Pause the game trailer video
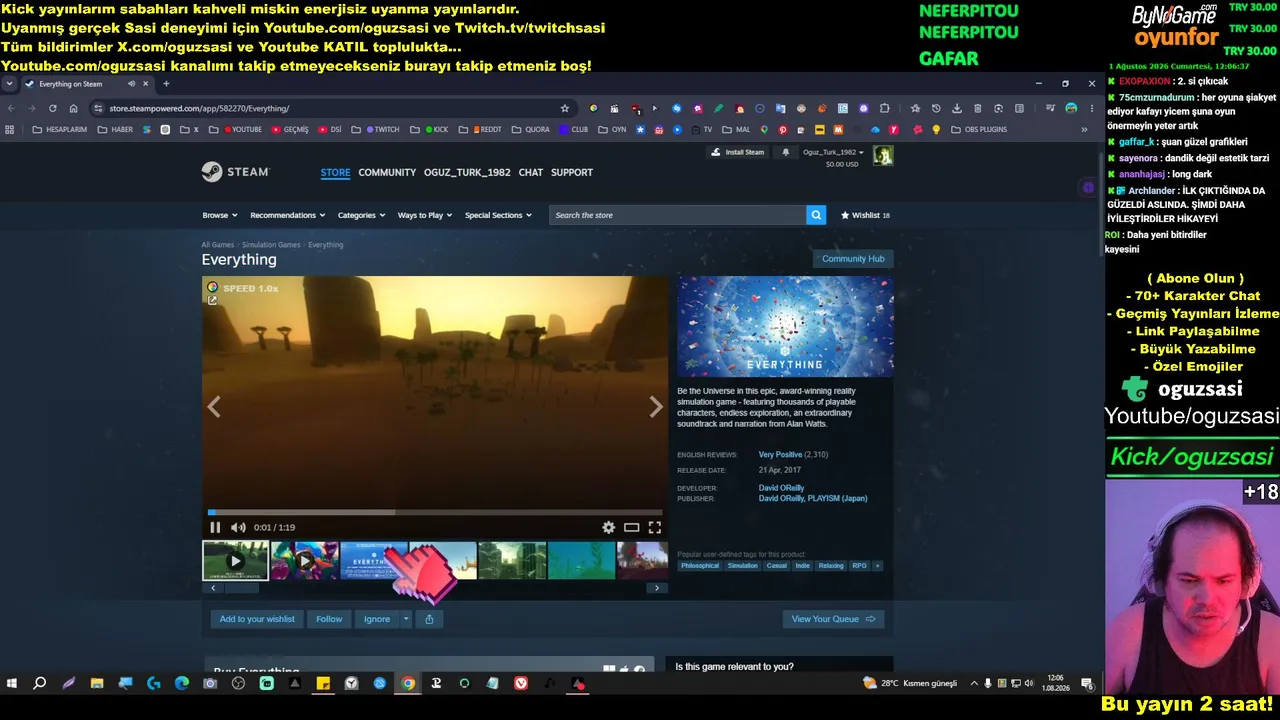1280x720 pixels. pos(215,527)
